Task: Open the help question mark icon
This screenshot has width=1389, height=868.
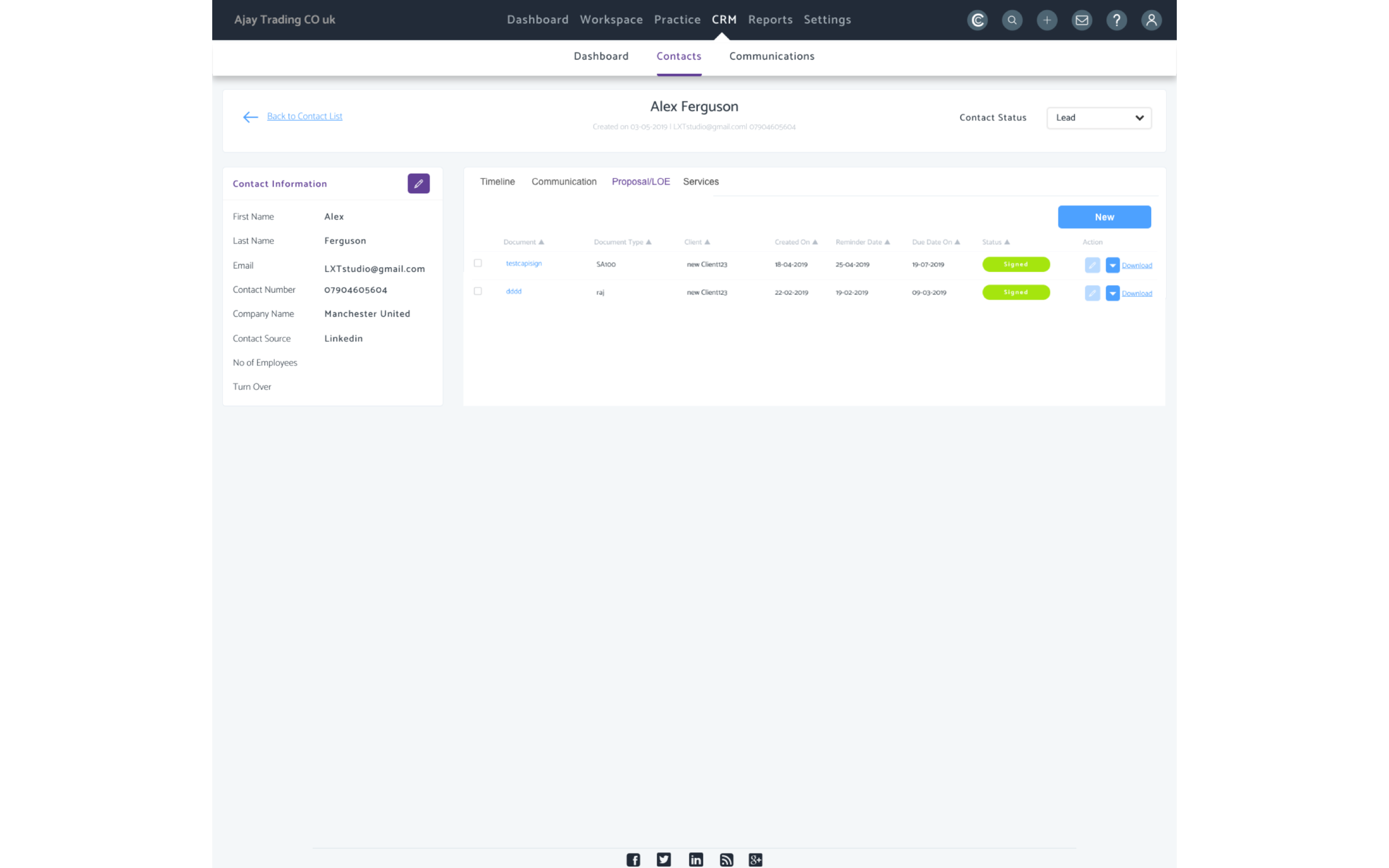Action: 1116,20
